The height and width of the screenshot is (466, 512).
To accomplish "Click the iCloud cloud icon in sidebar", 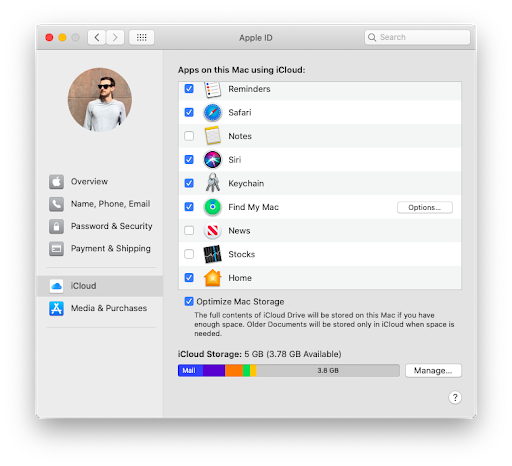I will pos(56,286).
